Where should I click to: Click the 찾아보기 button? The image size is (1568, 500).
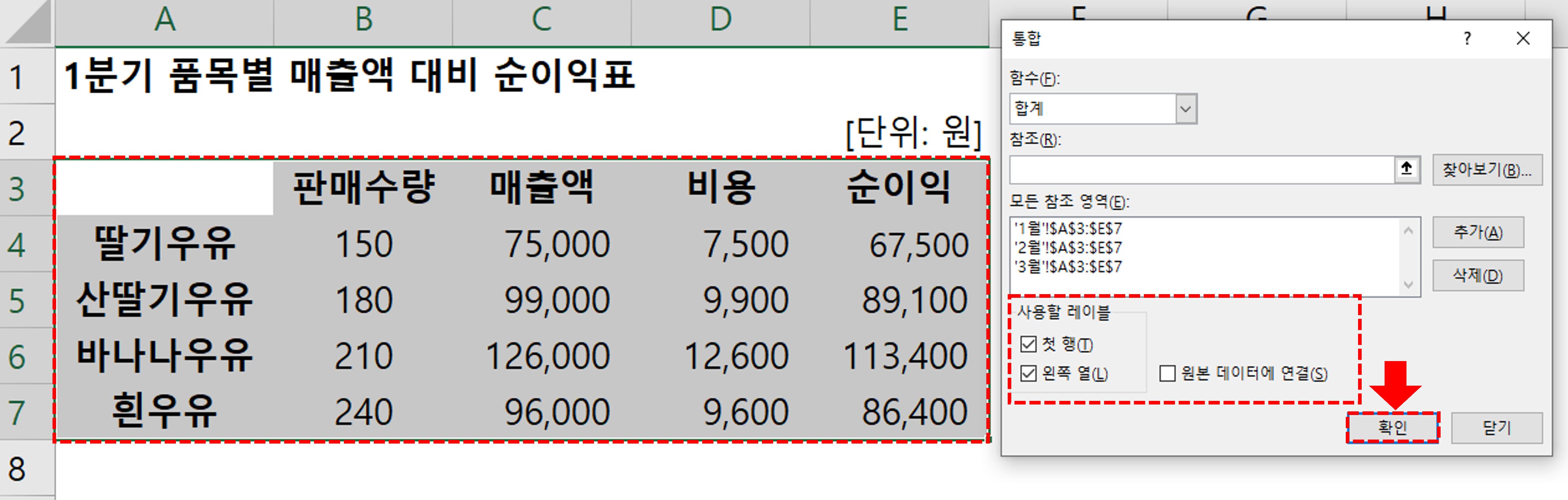click(1487, 170)
